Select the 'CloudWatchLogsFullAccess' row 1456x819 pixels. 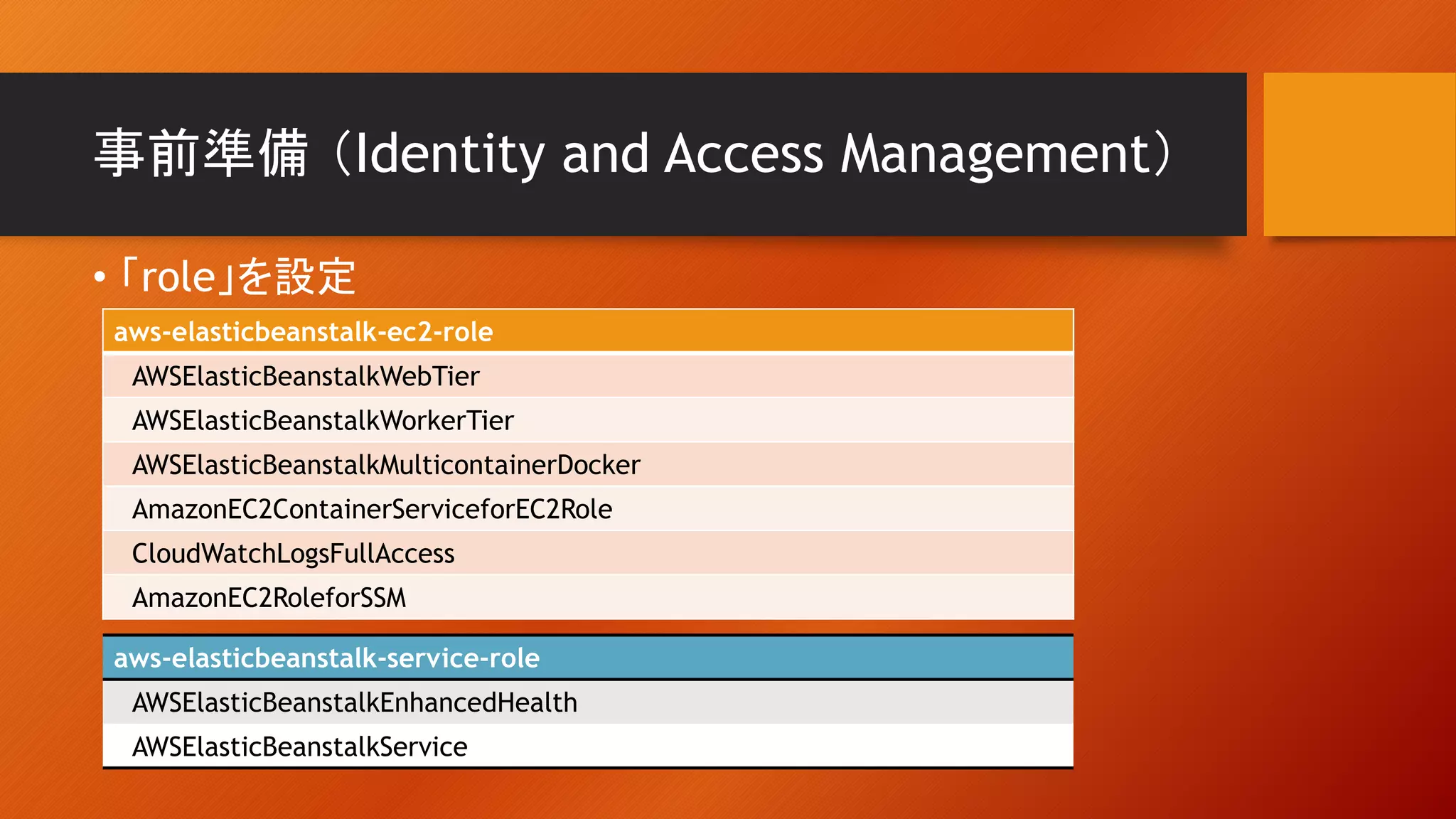pos(588,553)
